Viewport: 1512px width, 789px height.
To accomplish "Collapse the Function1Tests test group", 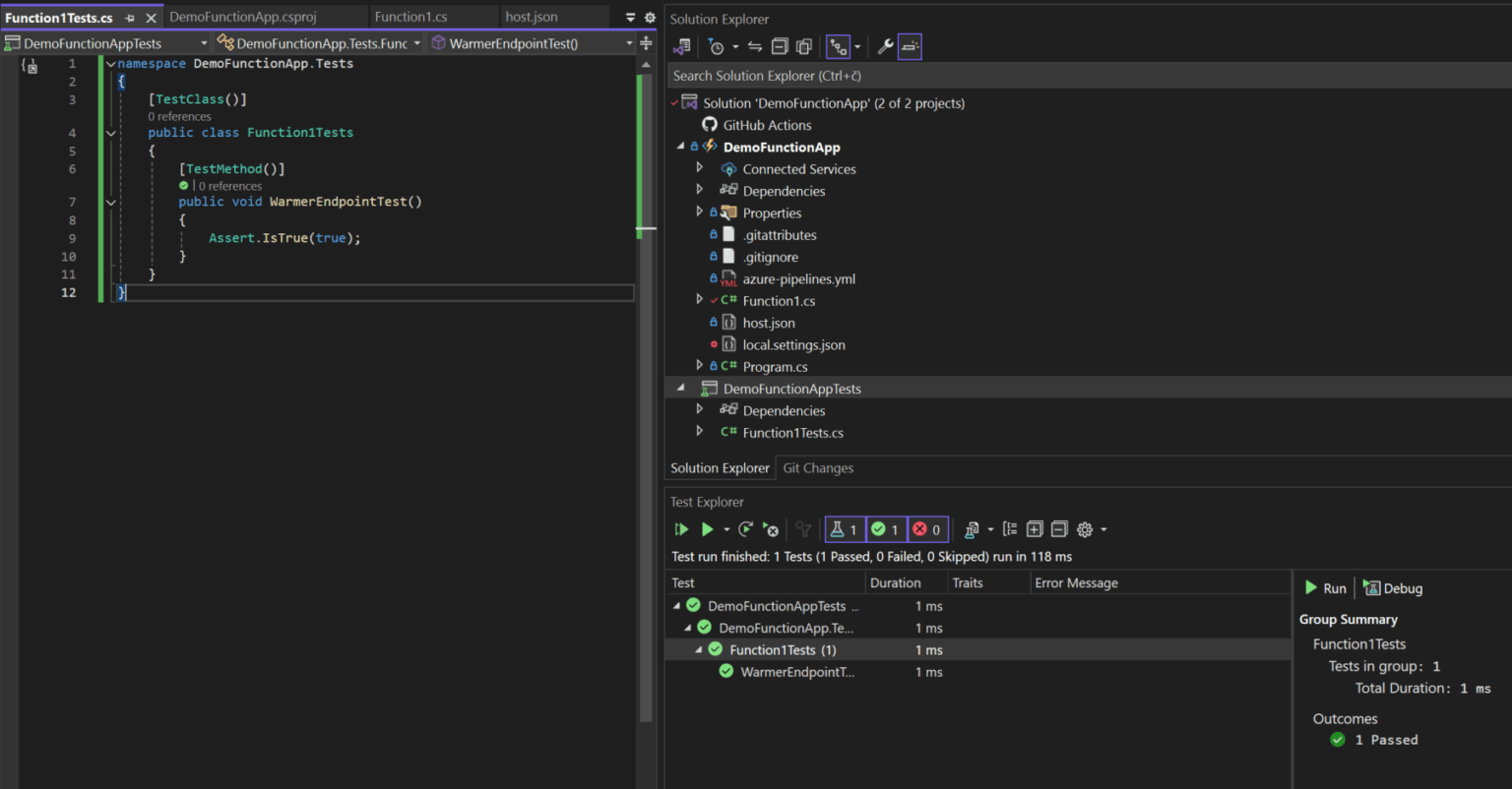I will point(699,649).
